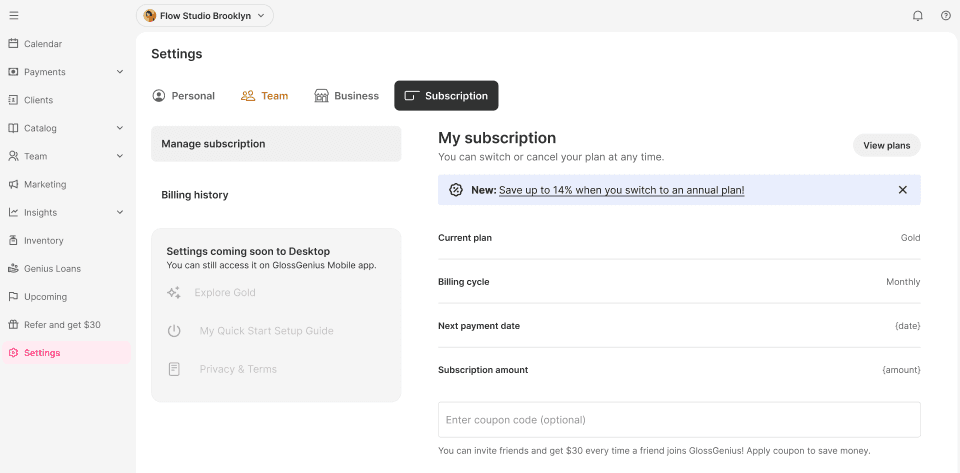The height and width of the screenshot is (473, 960).
Task: Expand the Team sidebar chevron
Action: click(x=120, y=156)
